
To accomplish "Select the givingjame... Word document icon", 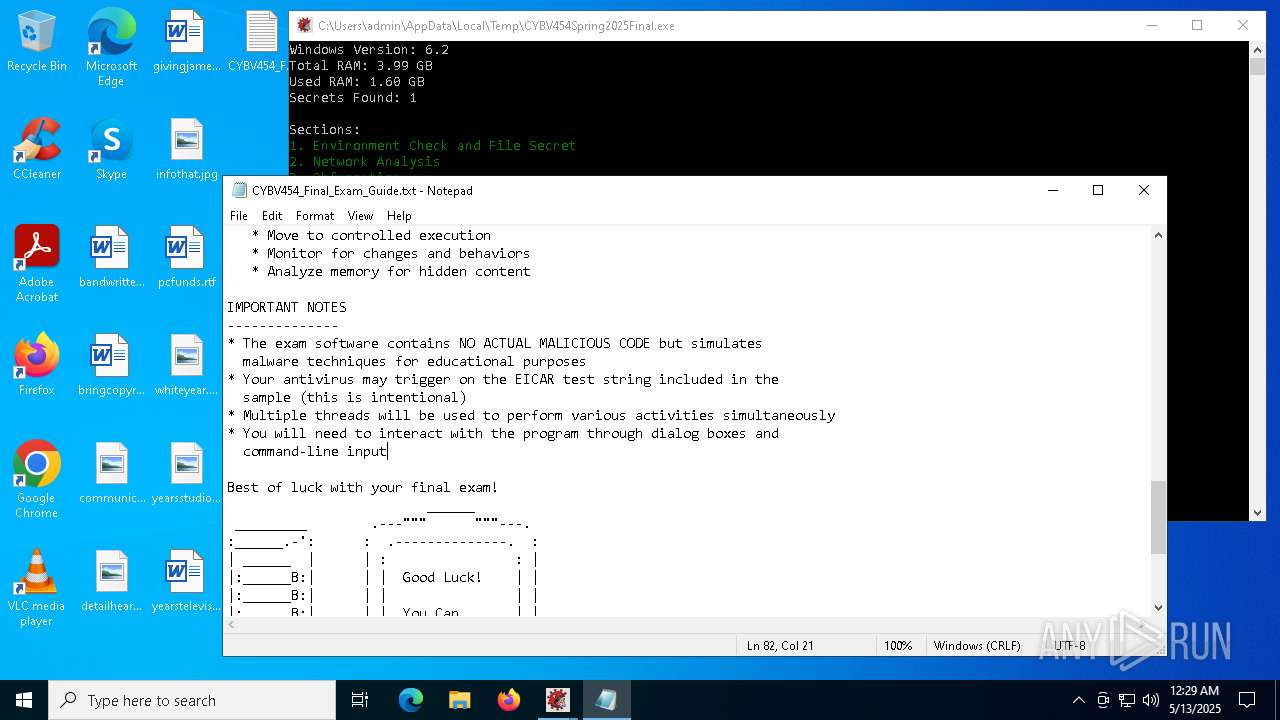I will pyautogui.click(x=186, y=41).
